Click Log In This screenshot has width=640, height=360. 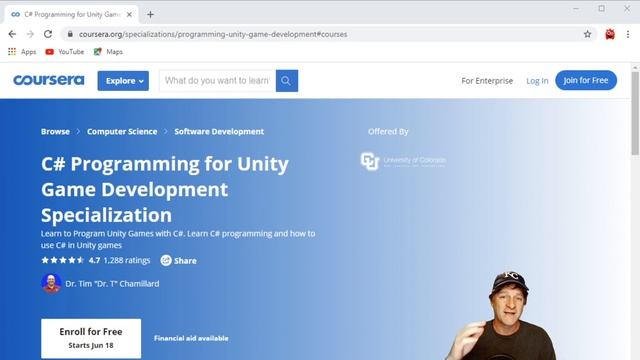click(x=537, y=81)
